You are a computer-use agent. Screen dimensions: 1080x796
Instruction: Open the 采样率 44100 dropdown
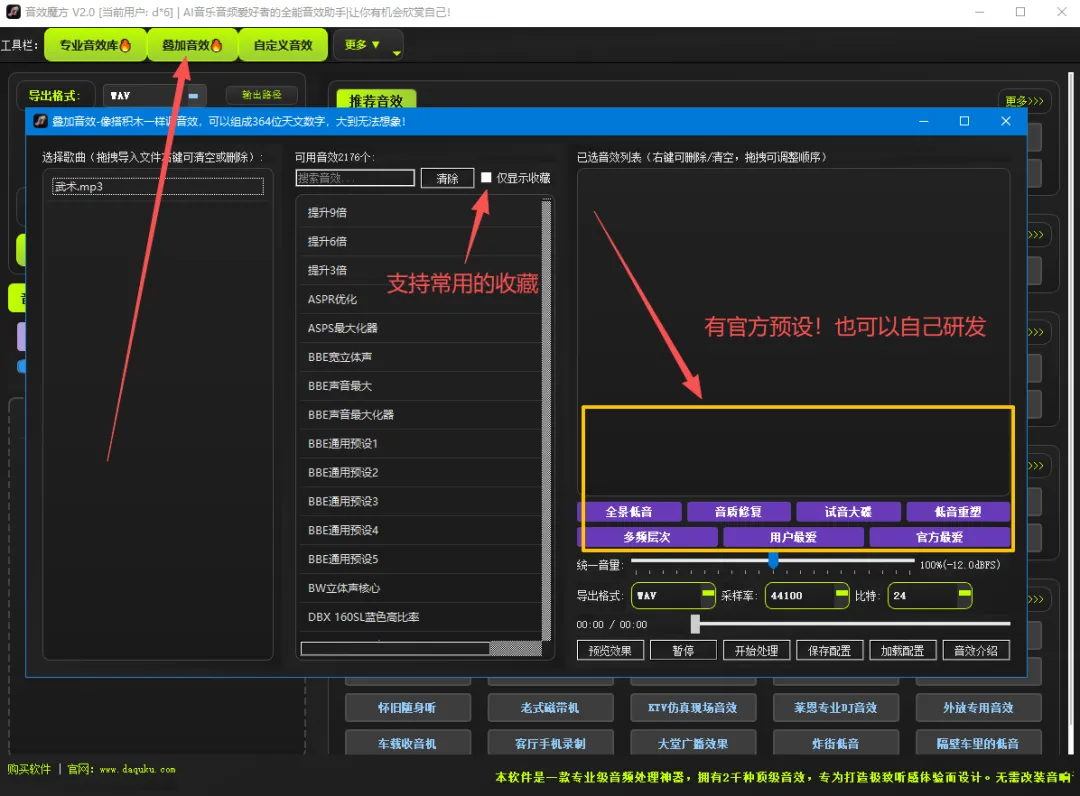point(807,596)
